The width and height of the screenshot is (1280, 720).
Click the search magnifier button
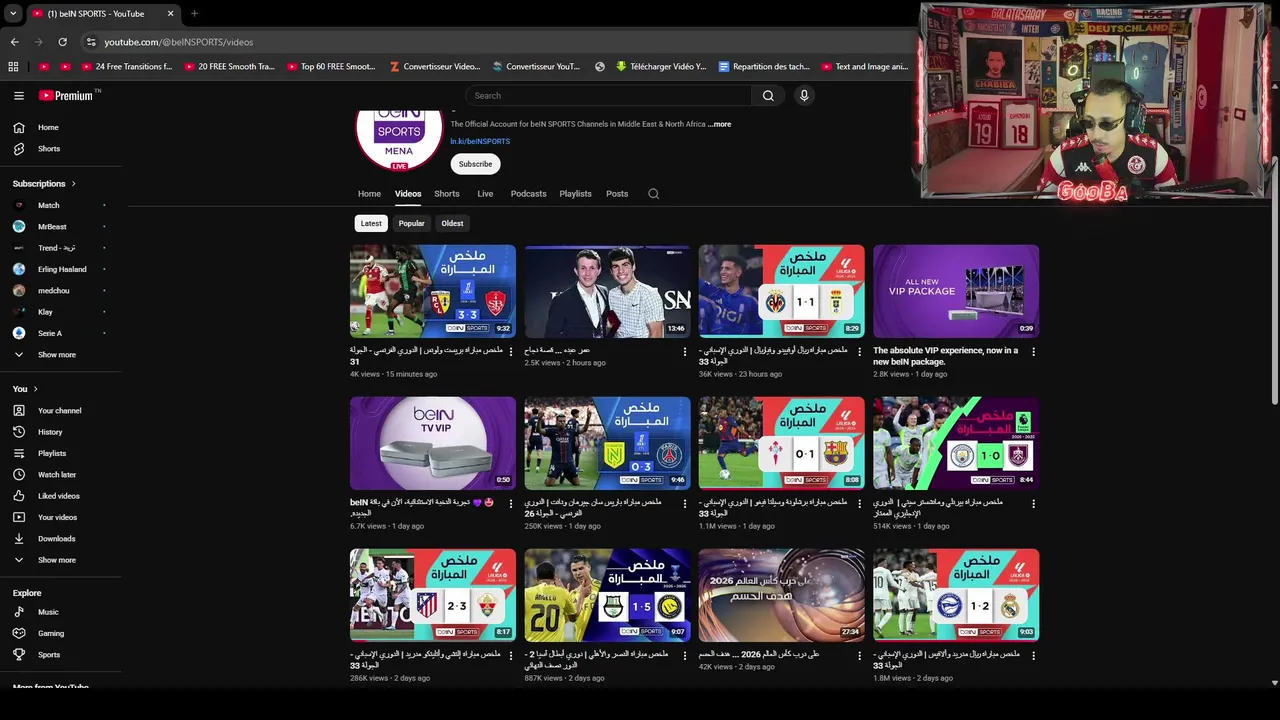tap(768, 96)
